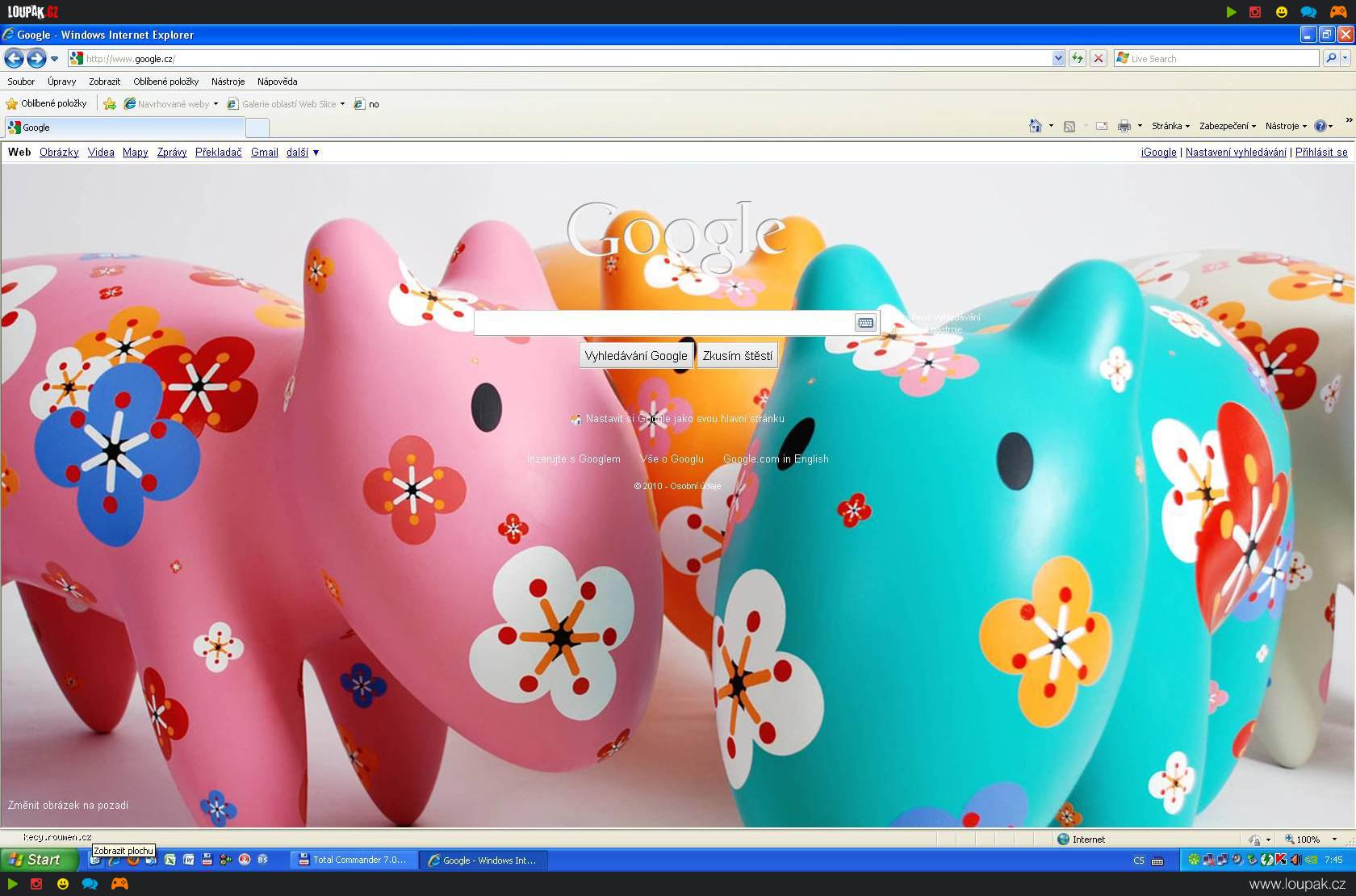Launch Word from the quick launch bar
Image resolution: width=1356 pixels, height=896 pixels.
tap(188, 860)
